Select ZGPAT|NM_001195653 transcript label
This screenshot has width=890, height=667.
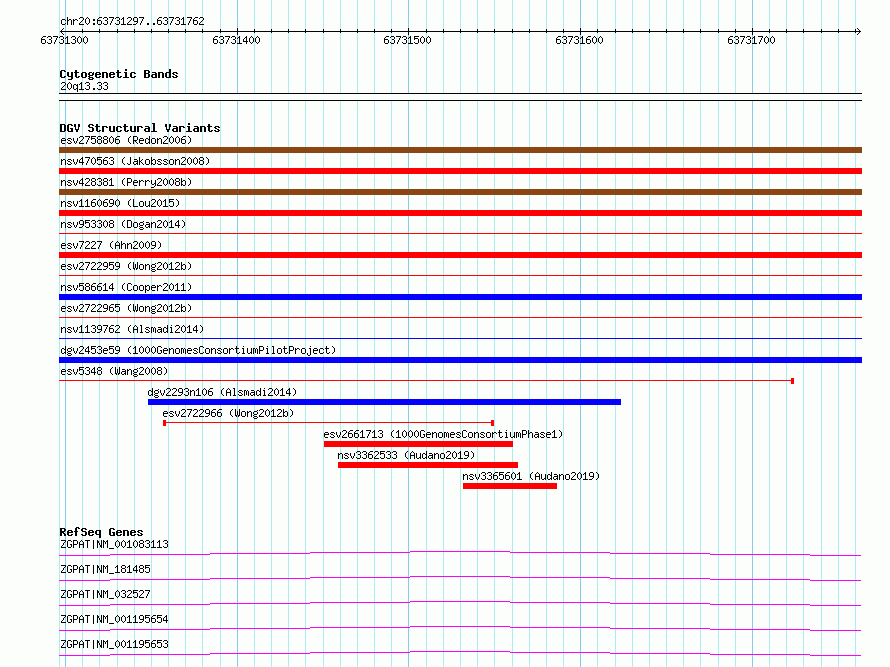(114, 644)
